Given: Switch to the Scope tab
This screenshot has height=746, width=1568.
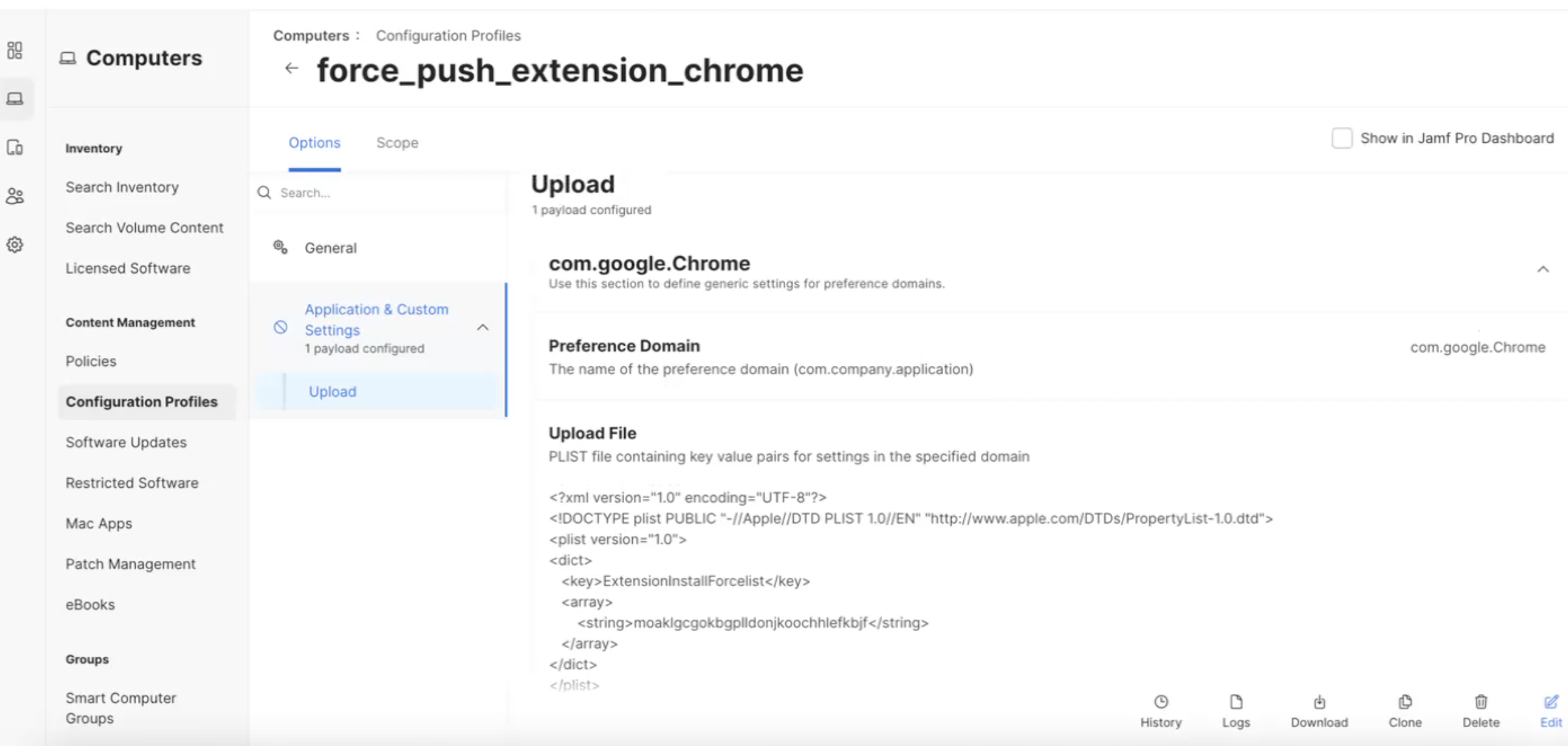Looking at the screenshot, I should point(397,143).
